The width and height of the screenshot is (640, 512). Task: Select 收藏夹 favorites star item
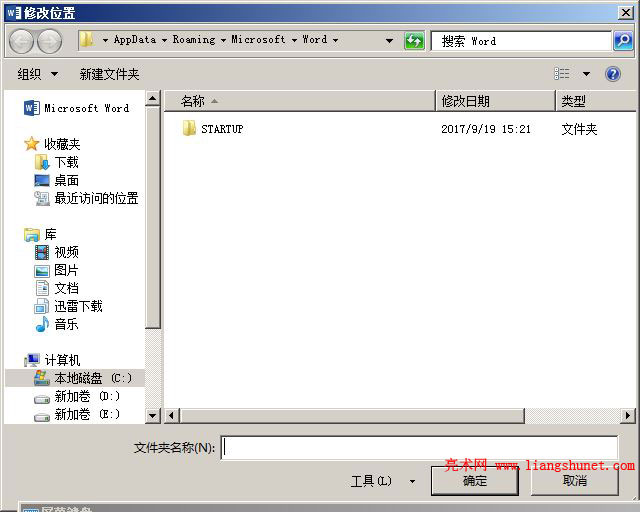(52, 144)
